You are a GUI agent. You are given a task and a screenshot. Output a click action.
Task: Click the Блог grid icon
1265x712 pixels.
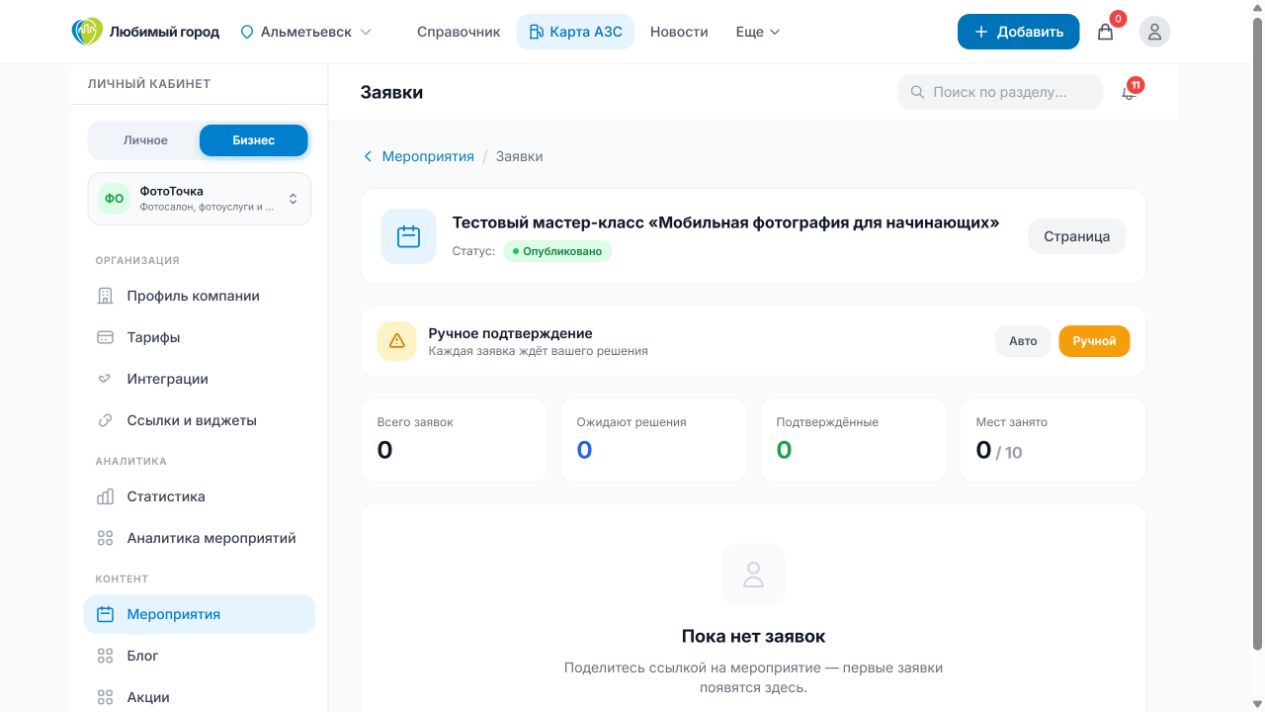[105, 656]
